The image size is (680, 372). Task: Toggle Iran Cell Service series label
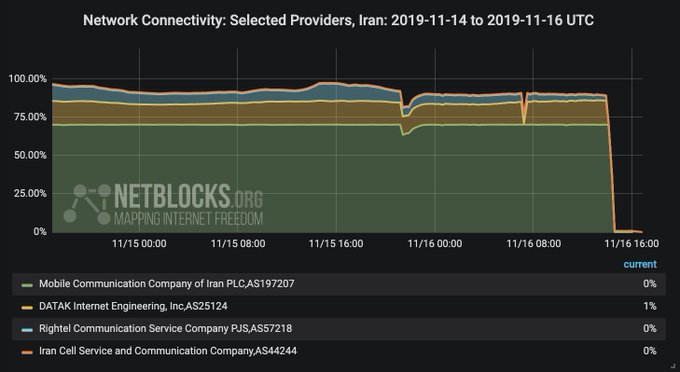click(168, 351)
